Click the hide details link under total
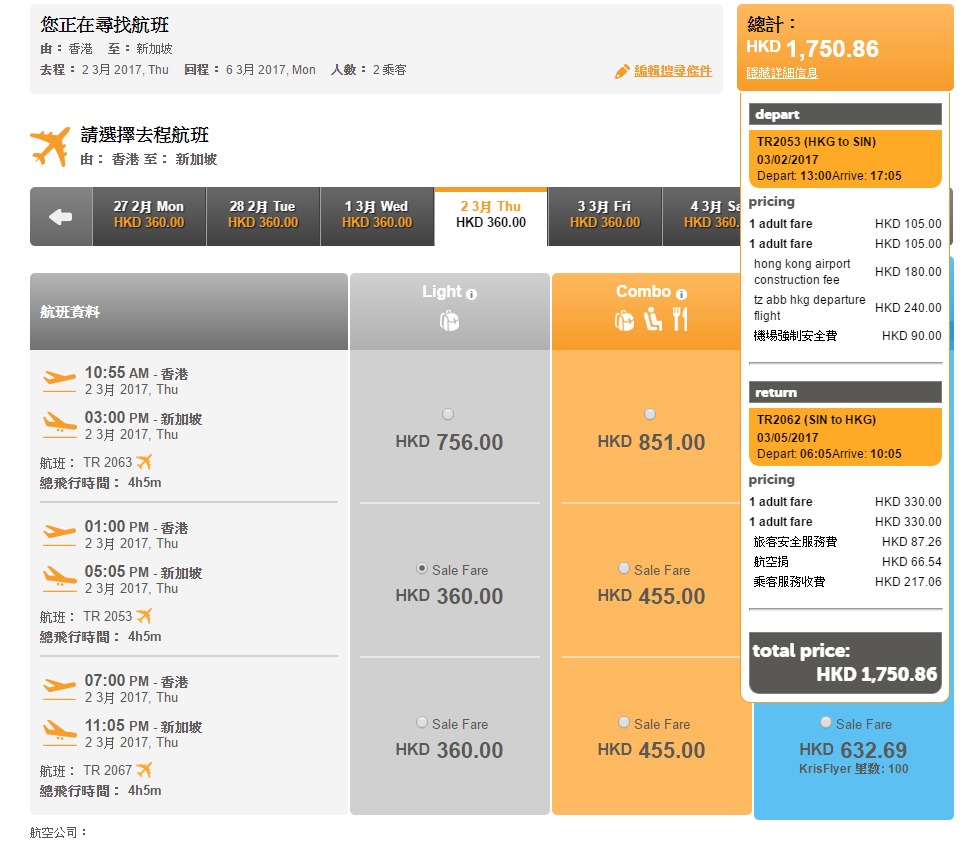The image size is (967, 845). [x=782, y=73]
